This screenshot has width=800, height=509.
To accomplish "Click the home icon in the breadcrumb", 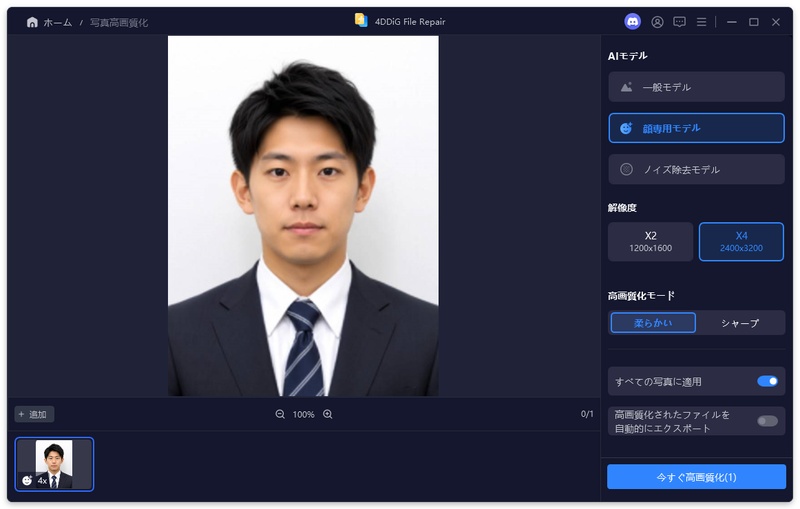I will 32,22.
